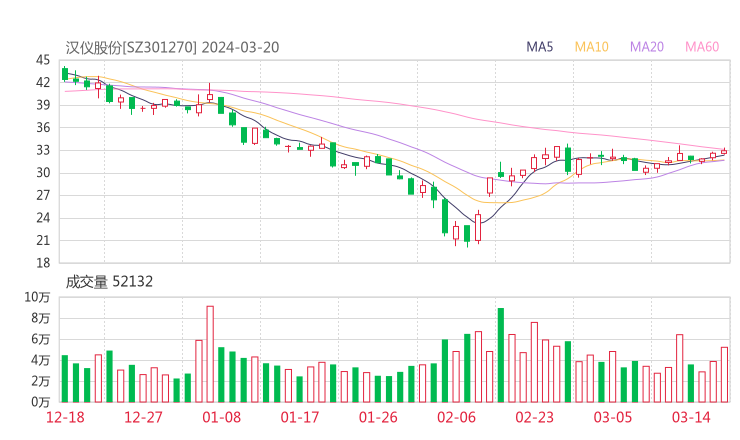740x440 pixels.
Task: Click the first green volume bar at 12-18
Action: coord(65,379)
